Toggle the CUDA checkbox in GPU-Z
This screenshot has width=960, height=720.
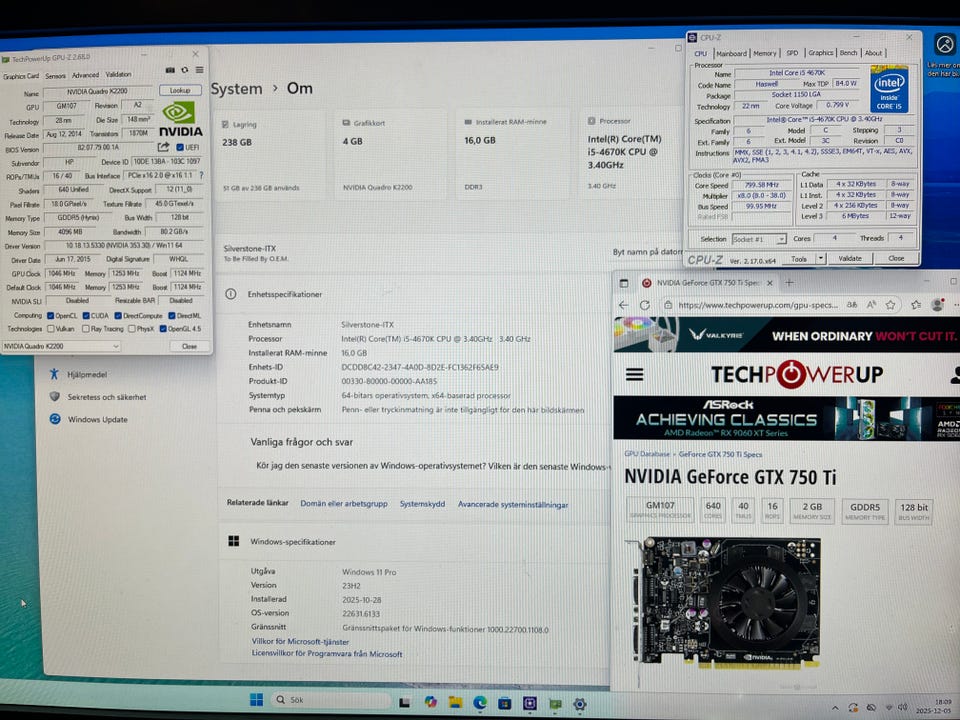pyautogui.click(x=86, y=316)
